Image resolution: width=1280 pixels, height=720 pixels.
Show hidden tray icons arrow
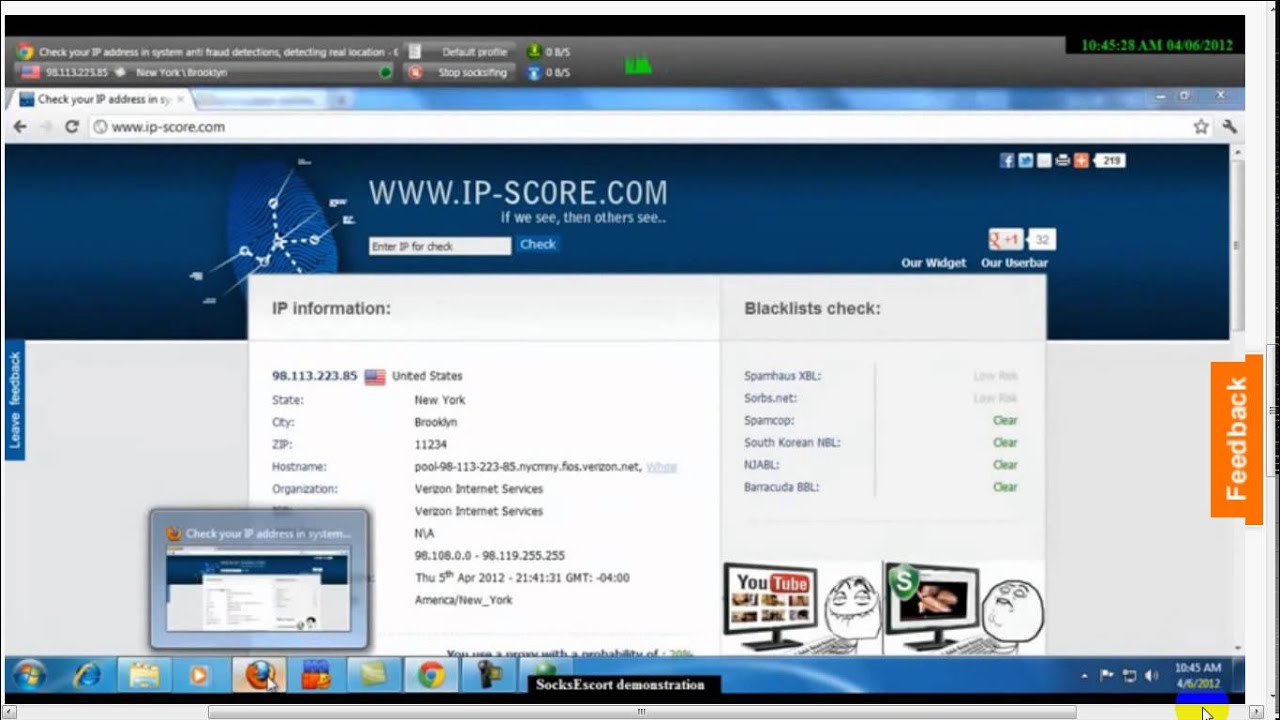point(1085,676)
